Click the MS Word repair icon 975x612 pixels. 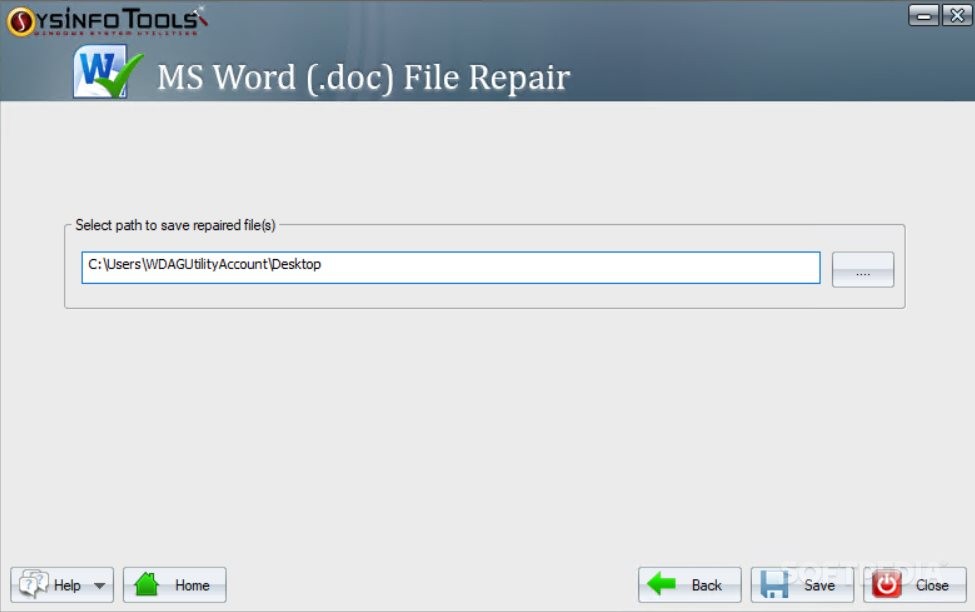click(x=108, y=72)
